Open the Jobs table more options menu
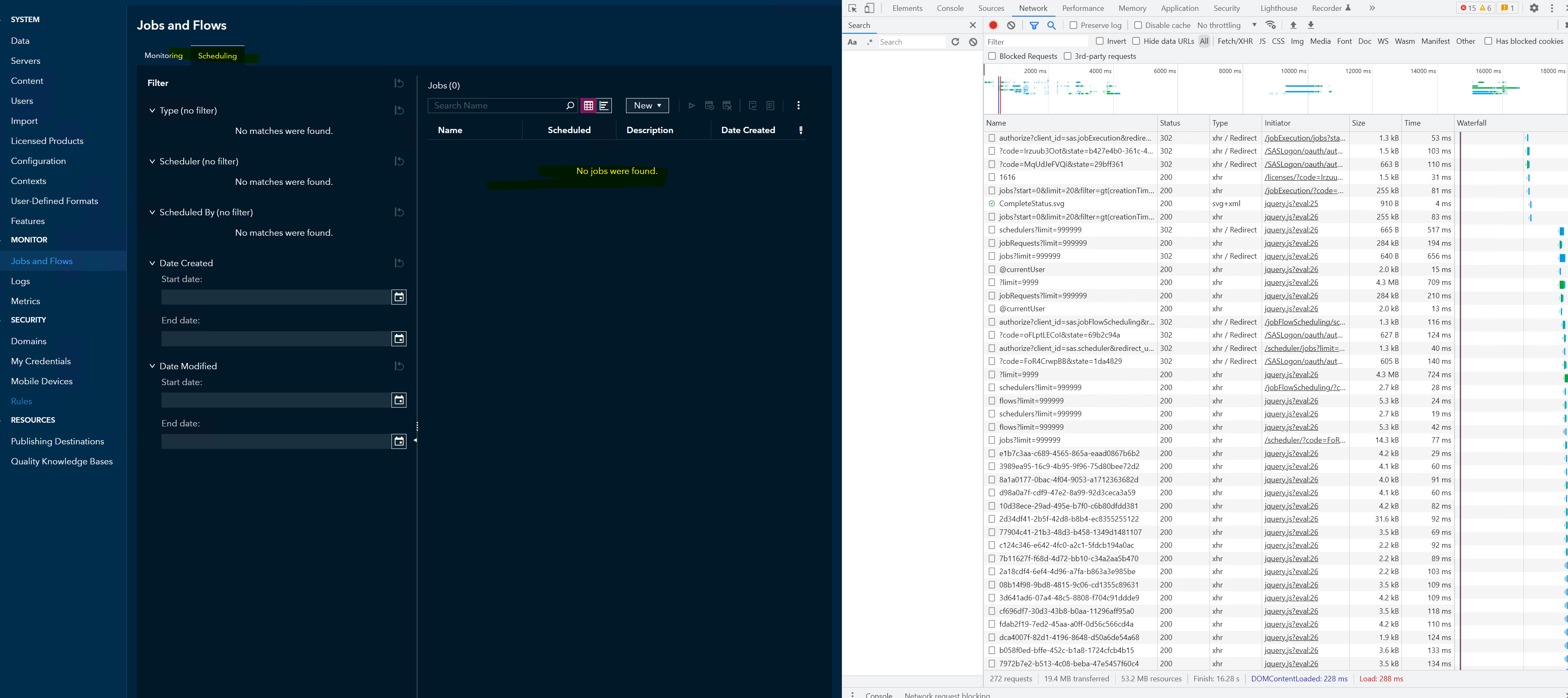This screenshot has height=698, width=1568. (x=798, y=105)
